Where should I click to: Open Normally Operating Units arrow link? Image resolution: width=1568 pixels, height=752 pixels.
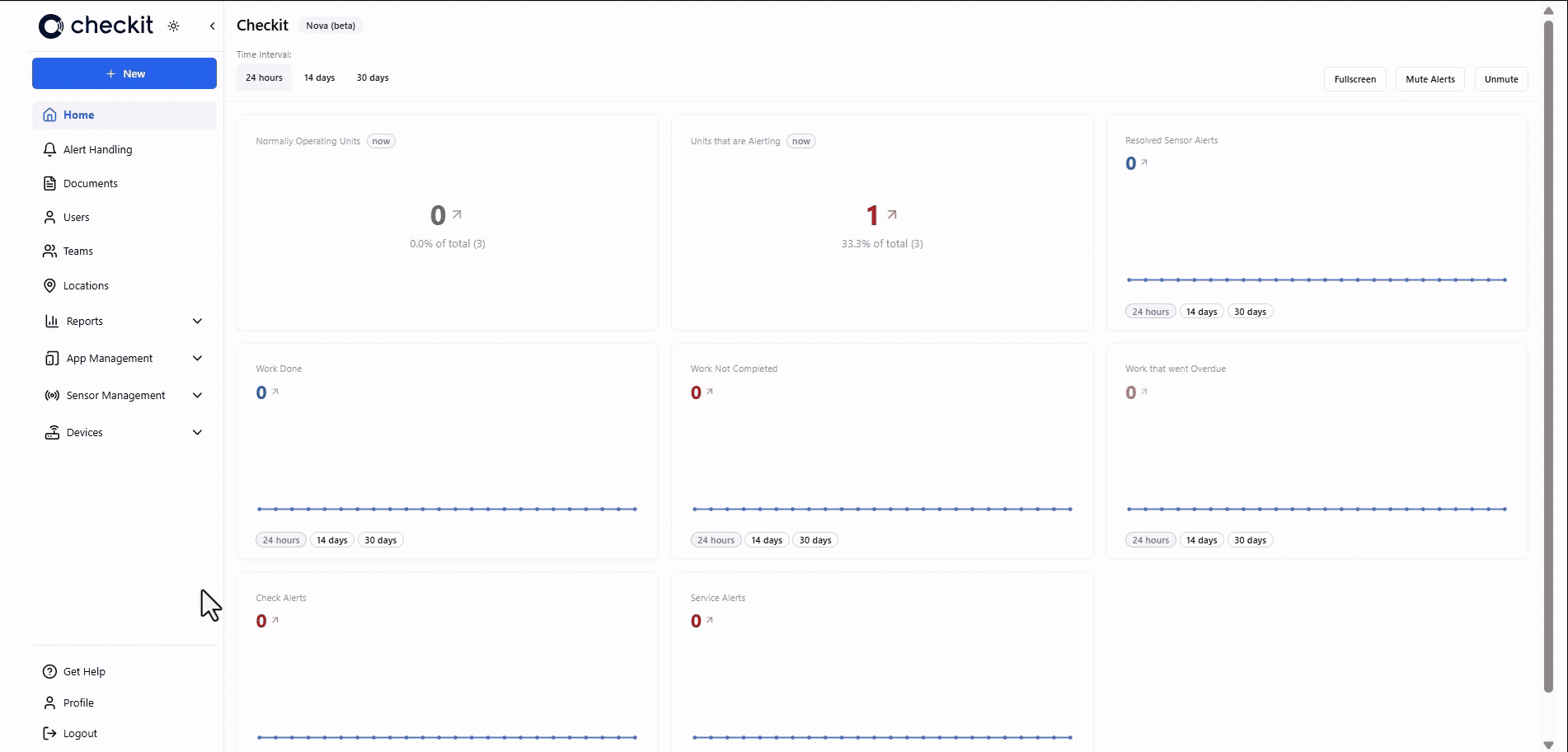point(457,214)
